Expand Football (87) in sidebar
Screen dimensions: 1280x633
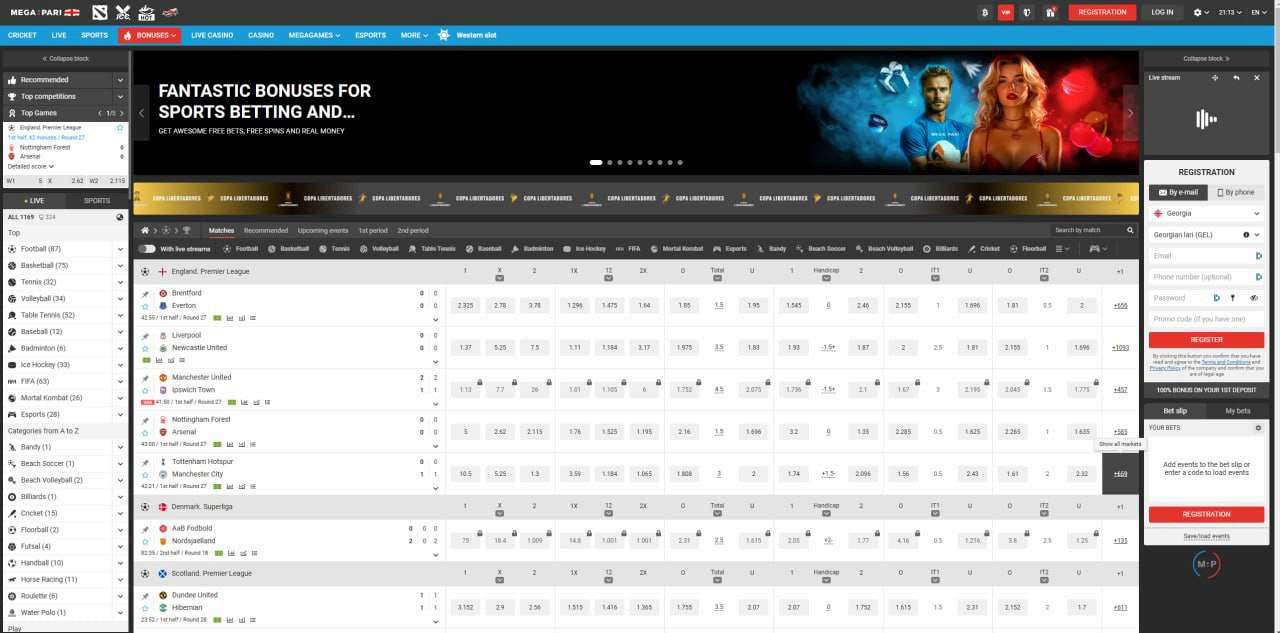point(120,249)
